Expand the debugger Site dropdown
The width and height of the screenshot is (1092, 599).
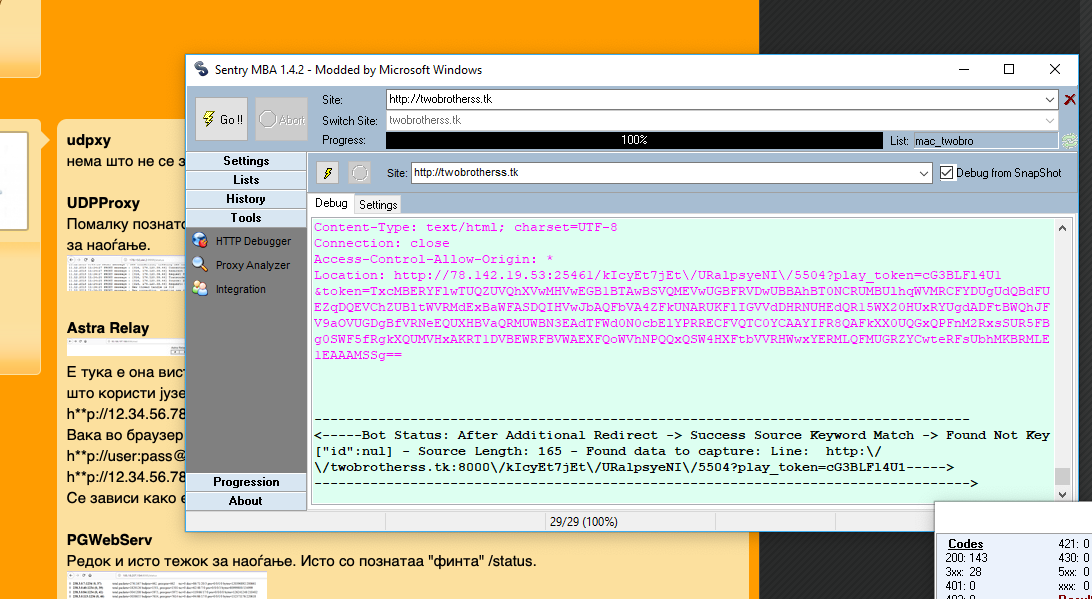(x=923, y=173)
